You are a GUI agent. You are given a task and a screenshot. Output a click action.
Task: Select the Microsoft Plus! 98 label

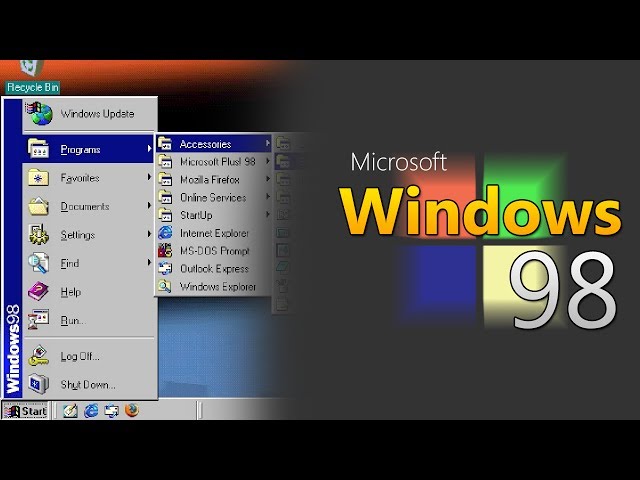(218, 162)
